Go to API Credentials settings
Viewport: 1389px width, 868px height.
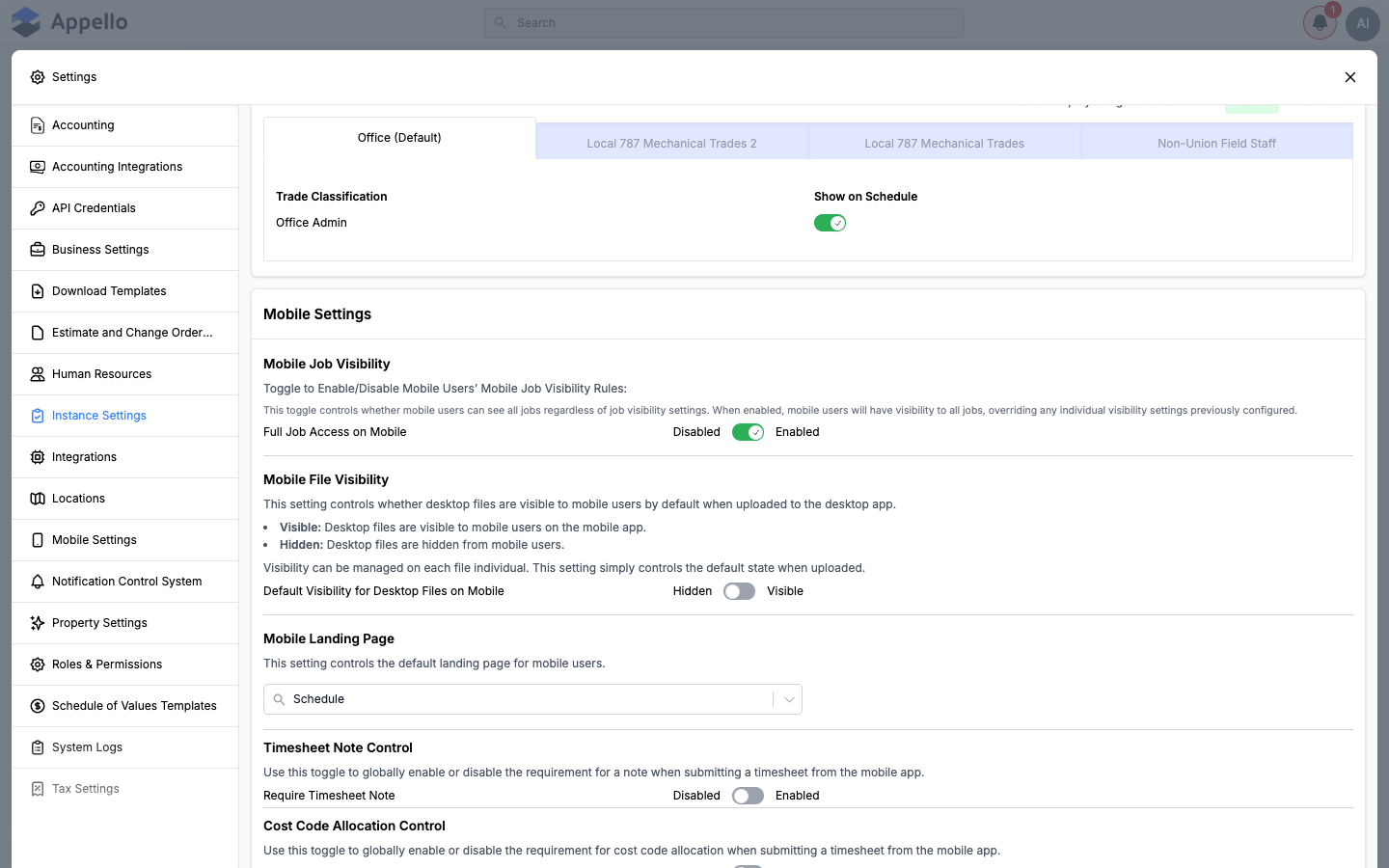coord(125,208)
